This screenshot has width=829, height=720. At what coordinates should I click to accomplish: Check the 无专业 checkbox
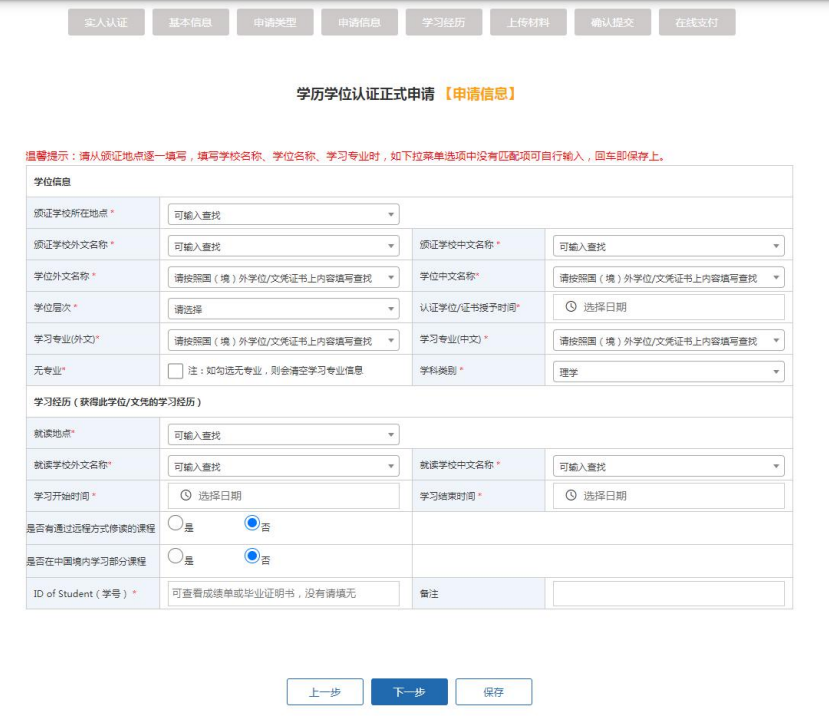[x=175, y=371]
